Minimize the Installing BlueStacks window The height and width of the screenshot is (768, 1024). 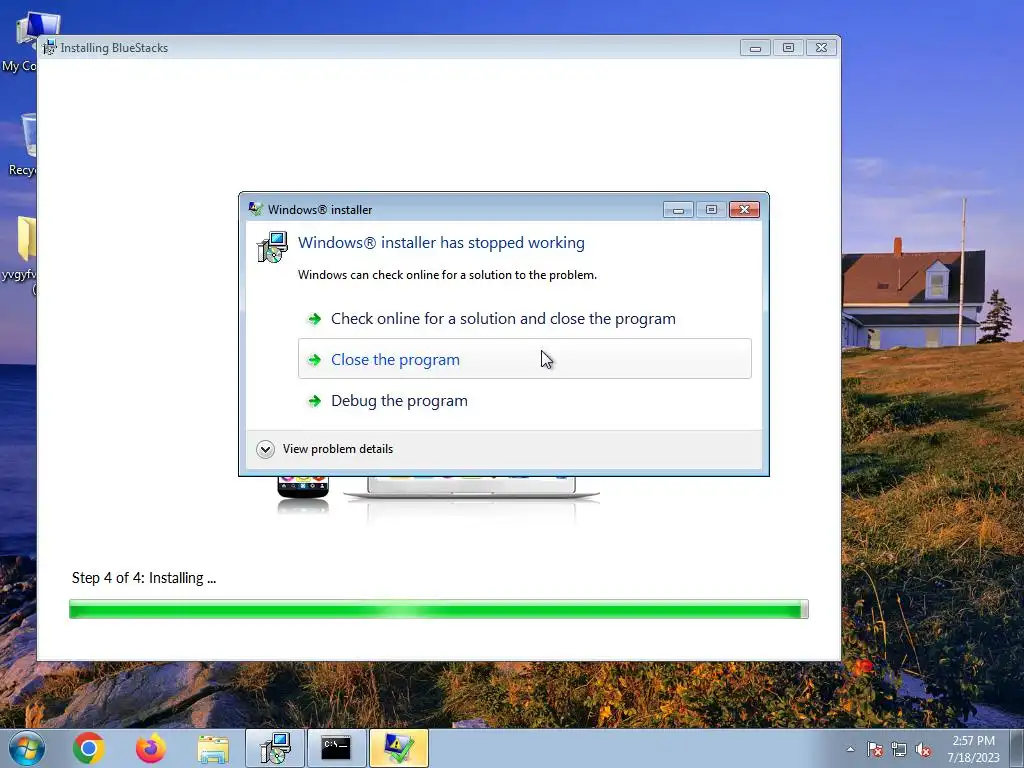tap(756, 48)
